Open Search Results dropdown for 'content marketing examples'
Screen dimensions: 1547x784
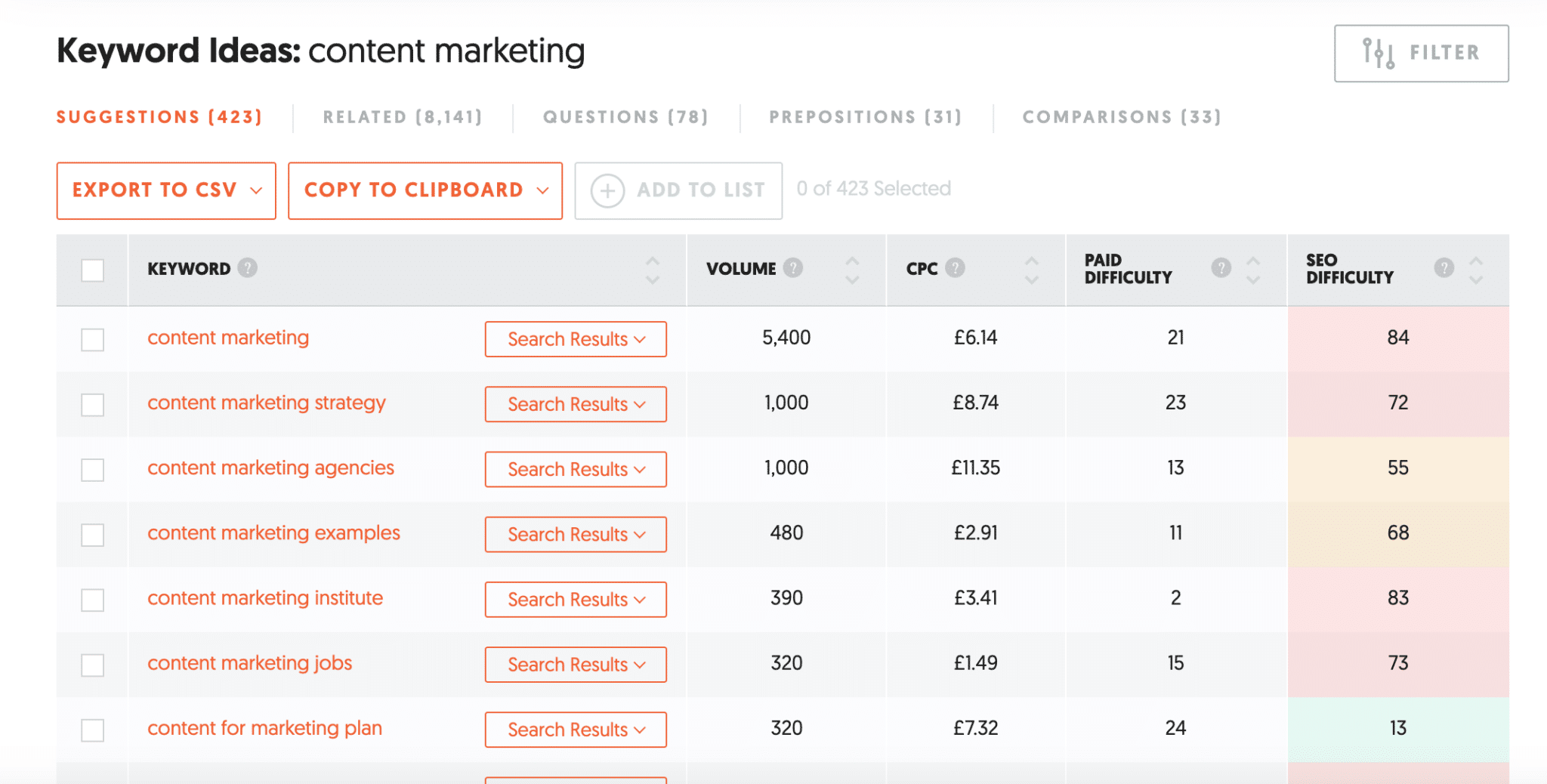[x=576, y=534]
